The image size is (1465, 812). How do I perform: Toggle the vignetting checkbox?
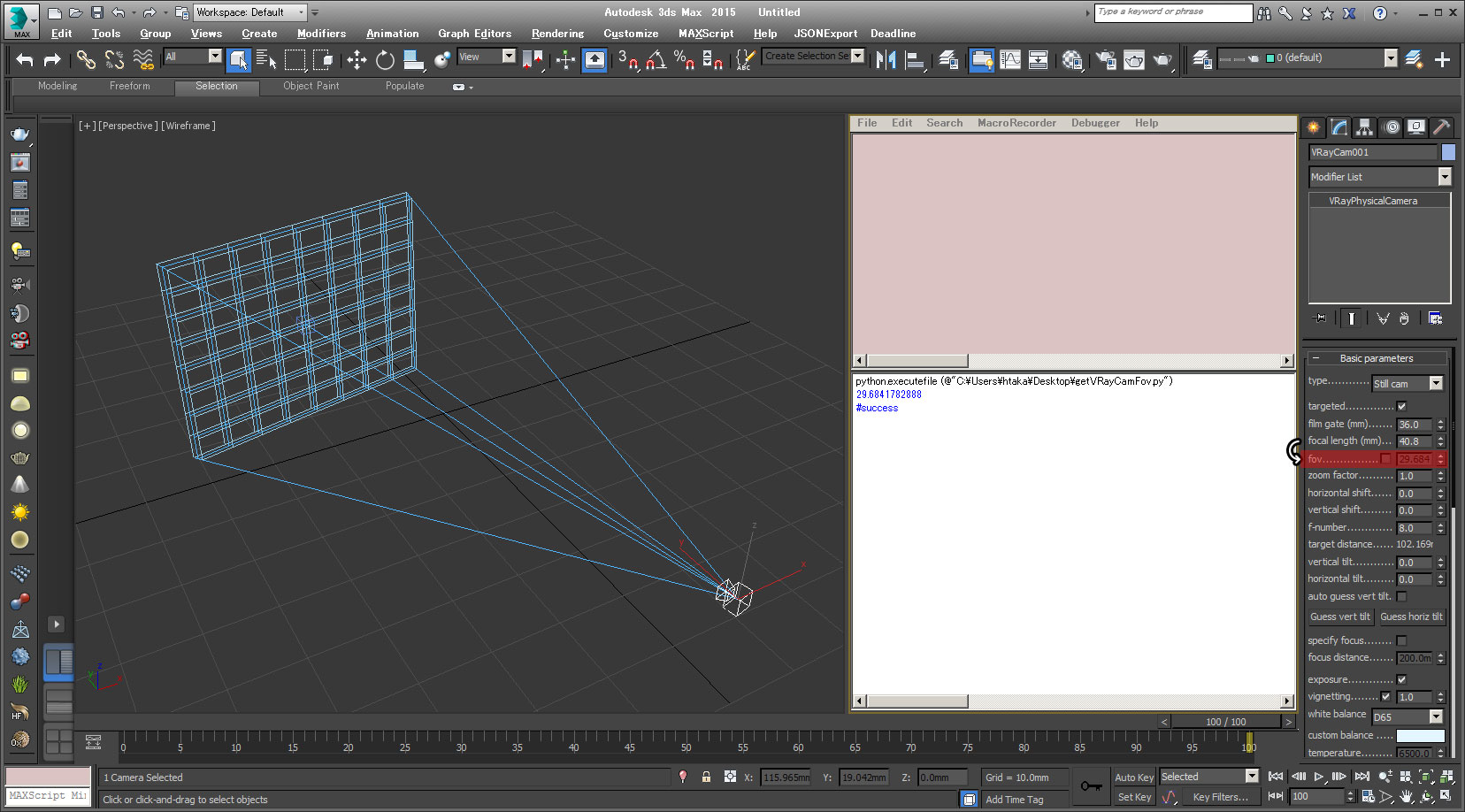[1385, 697]
